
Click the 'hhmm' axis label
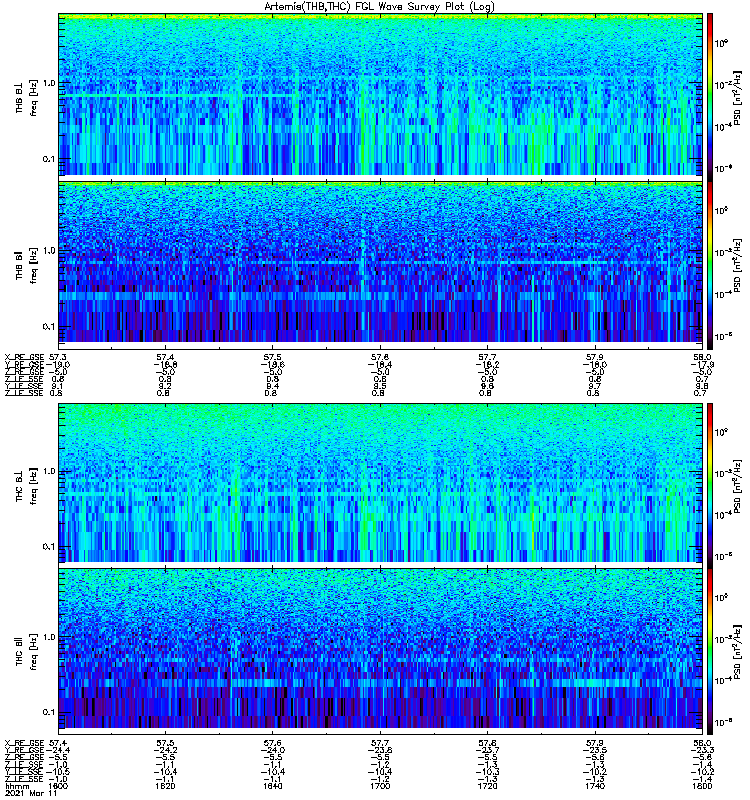[17, 786]
